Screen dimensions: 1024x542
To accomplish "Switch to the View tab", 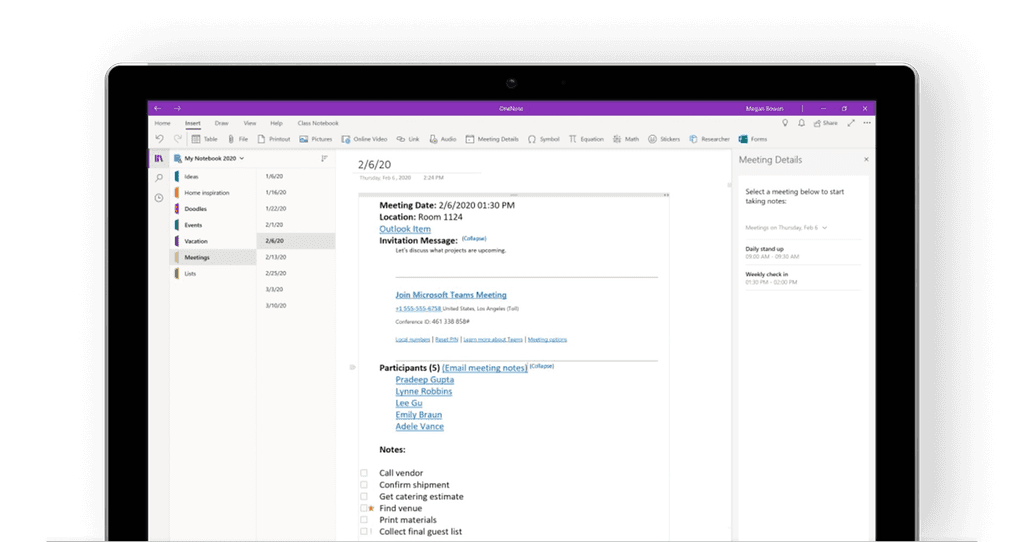I will 249,123.
